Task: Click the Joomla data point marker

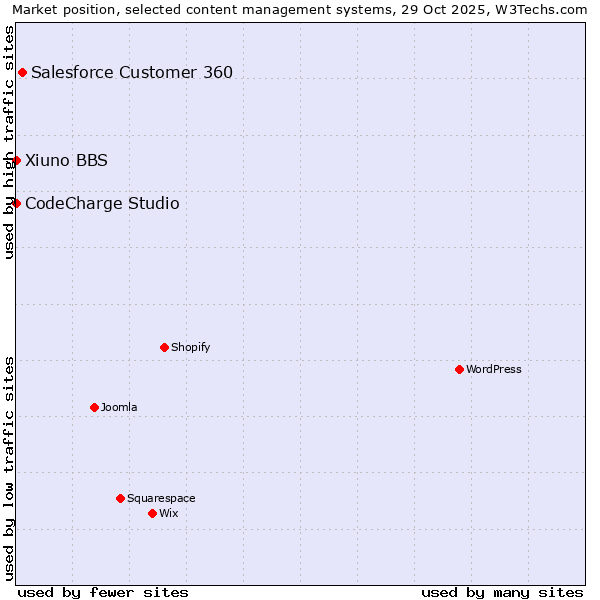Action: 94,407
